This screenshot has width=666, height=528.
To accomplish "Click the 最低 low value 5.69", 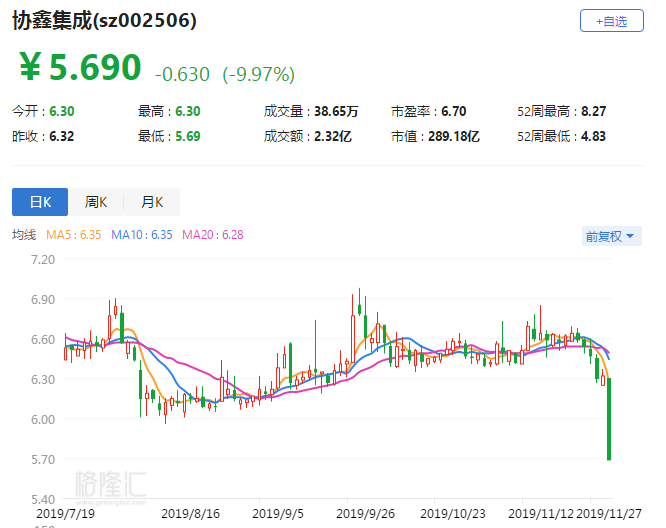I will click(x=188, y=136).
